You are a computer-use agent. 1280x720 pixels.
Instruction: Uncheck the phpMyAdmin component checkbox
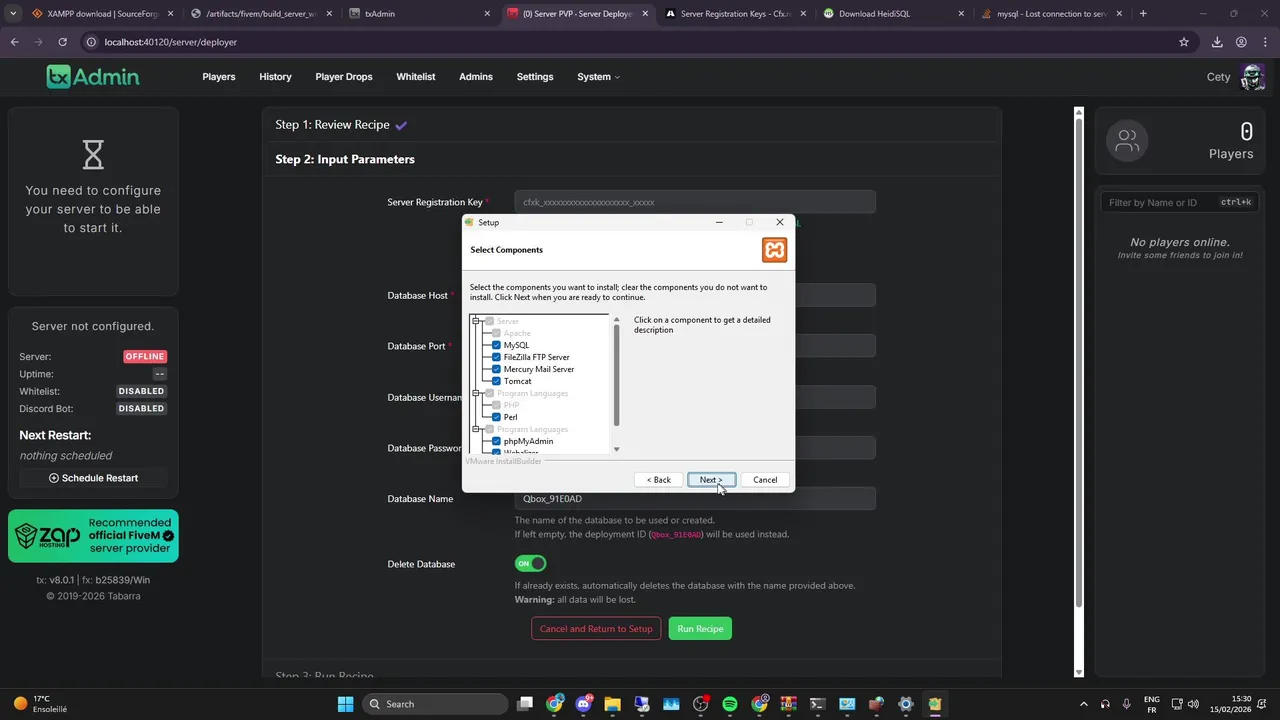[496, 441]
